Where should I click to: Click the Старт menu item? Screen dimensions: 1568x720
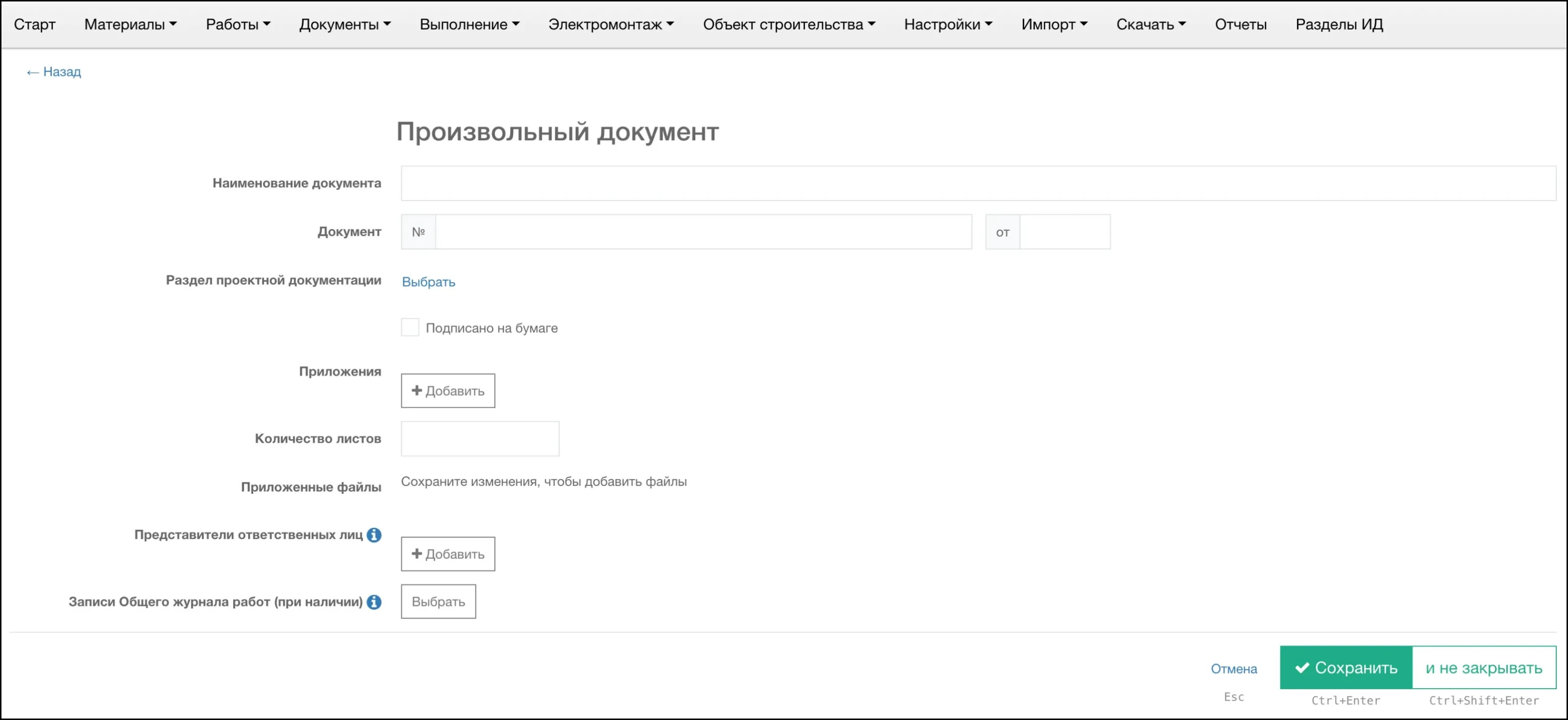pyautogui.click(x=35, y=25)
